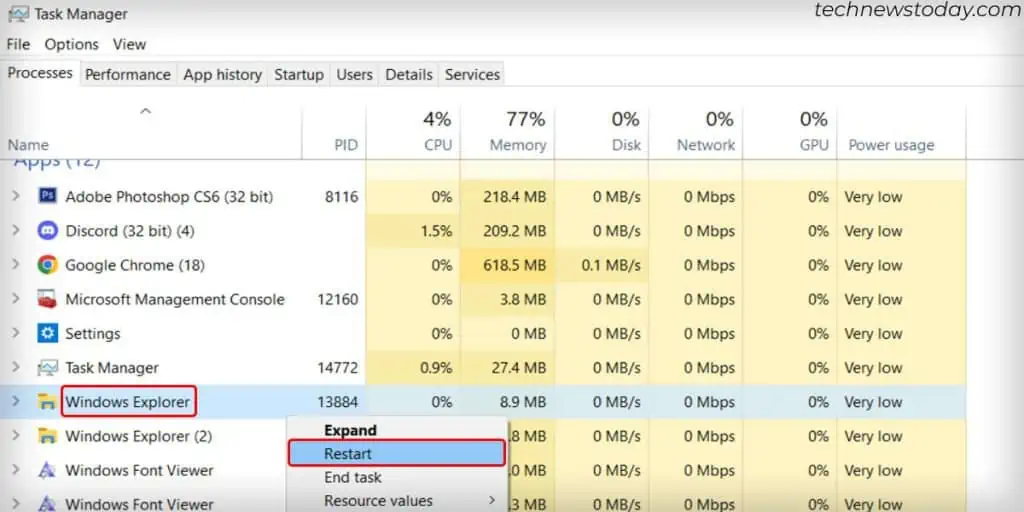Click the 218.4 MB memory cell

(x=507, y=196)
